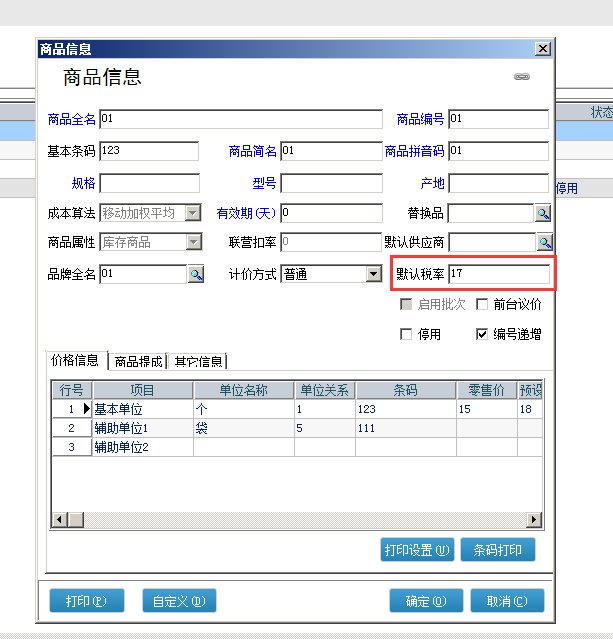Screen dimensions: 613x639
Task: Switch to the 其它信息 tab
Action: [x=198, y=361]
